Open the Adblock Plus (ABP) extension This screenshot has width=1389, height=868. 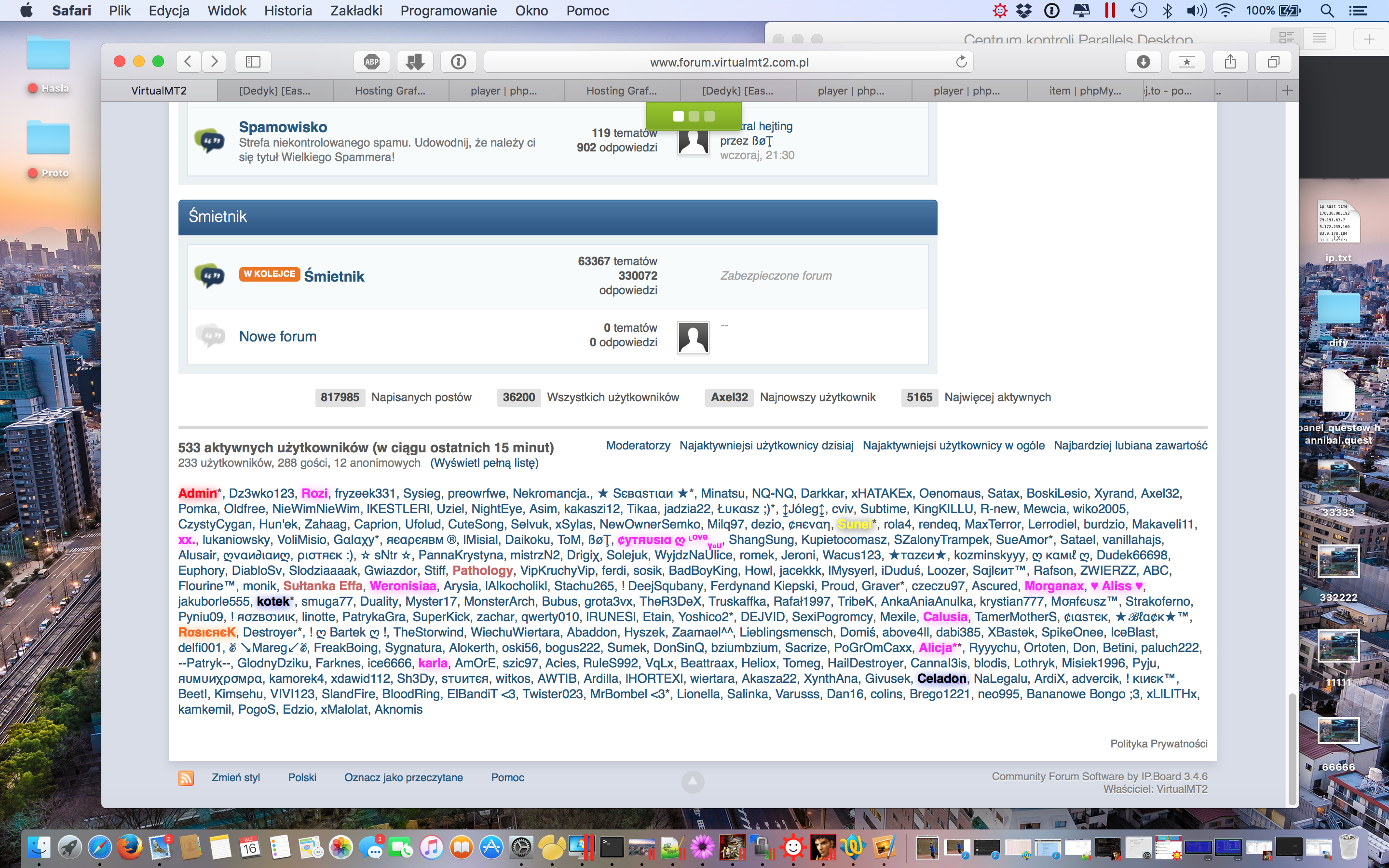(x=372, y=61)
